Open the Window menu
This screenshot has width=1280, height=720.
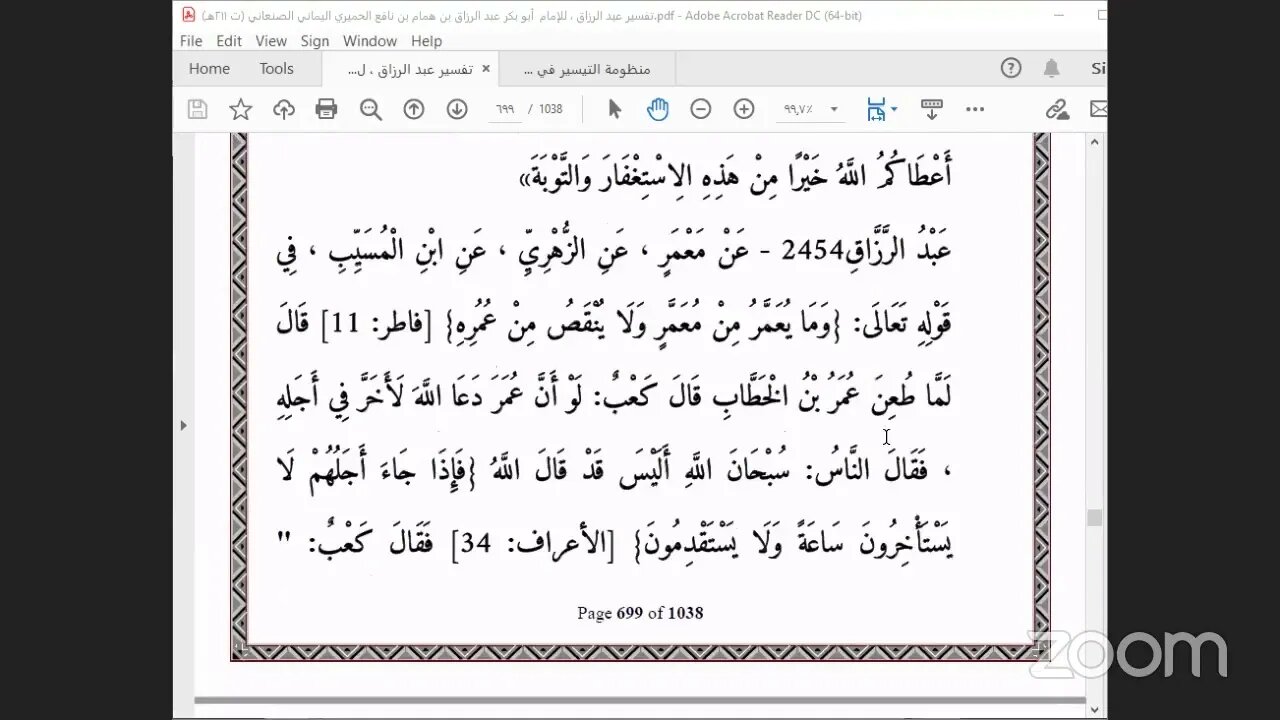370,41
